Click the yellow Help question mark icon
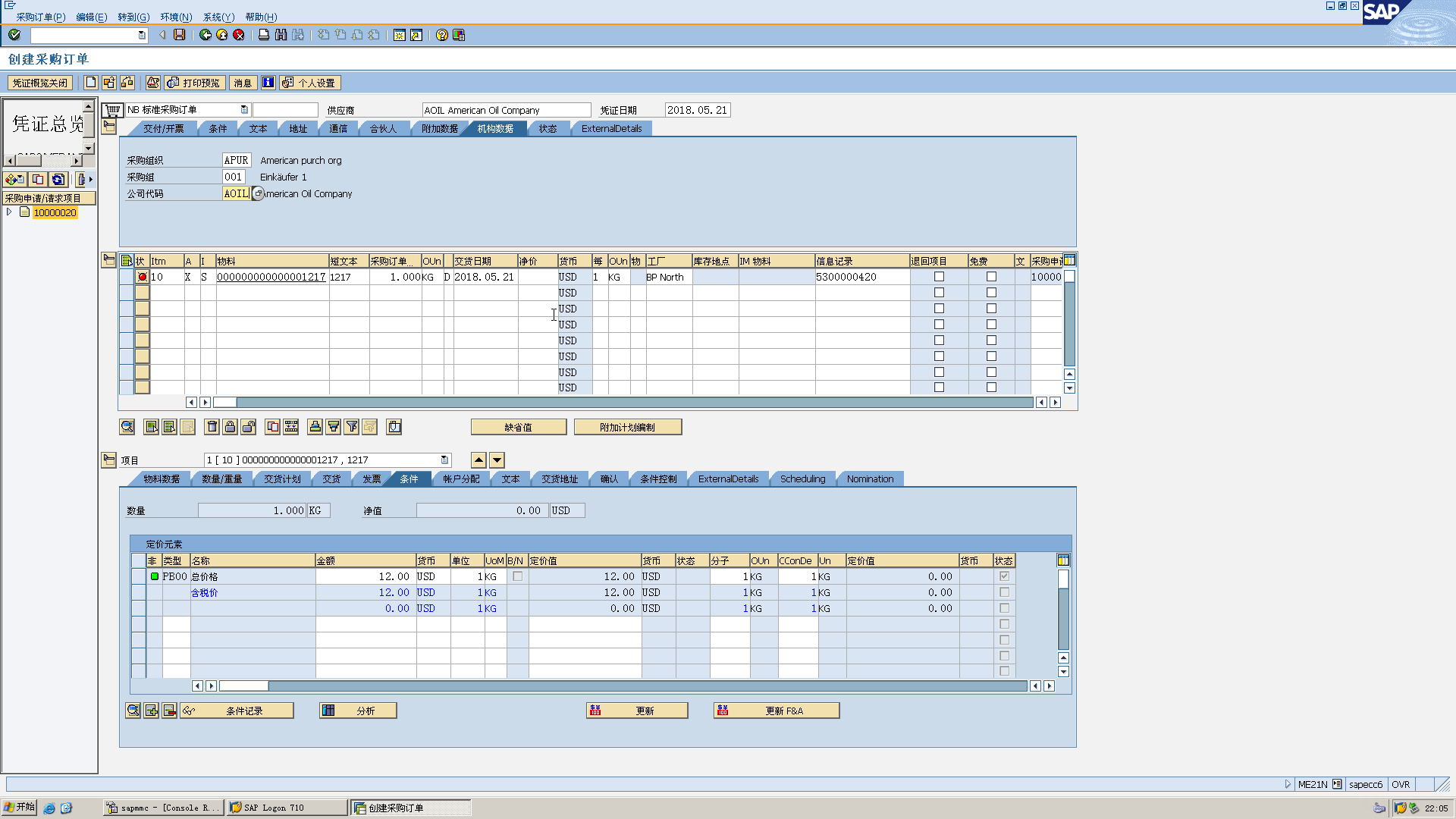 [x=442, y=35]
